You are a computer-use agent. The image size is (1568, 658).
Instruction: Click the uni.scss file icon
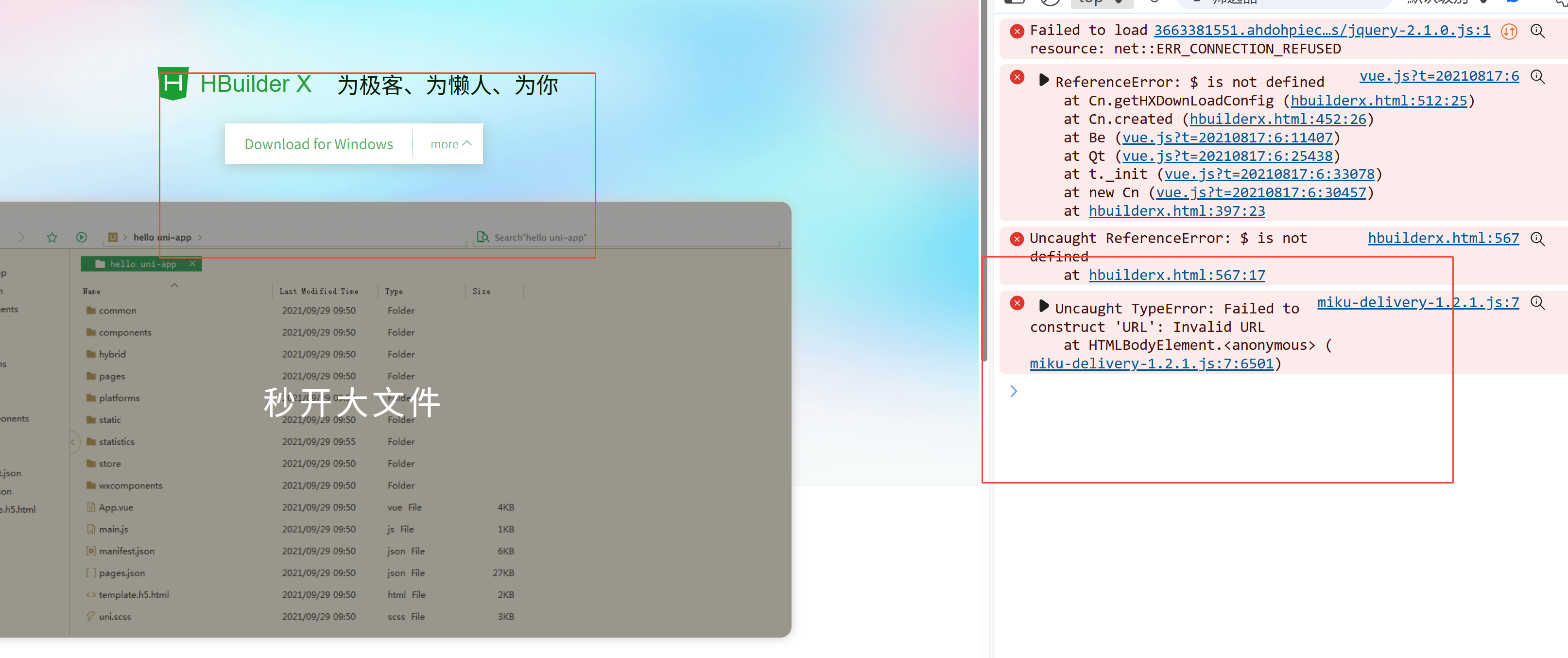point(91,616)
